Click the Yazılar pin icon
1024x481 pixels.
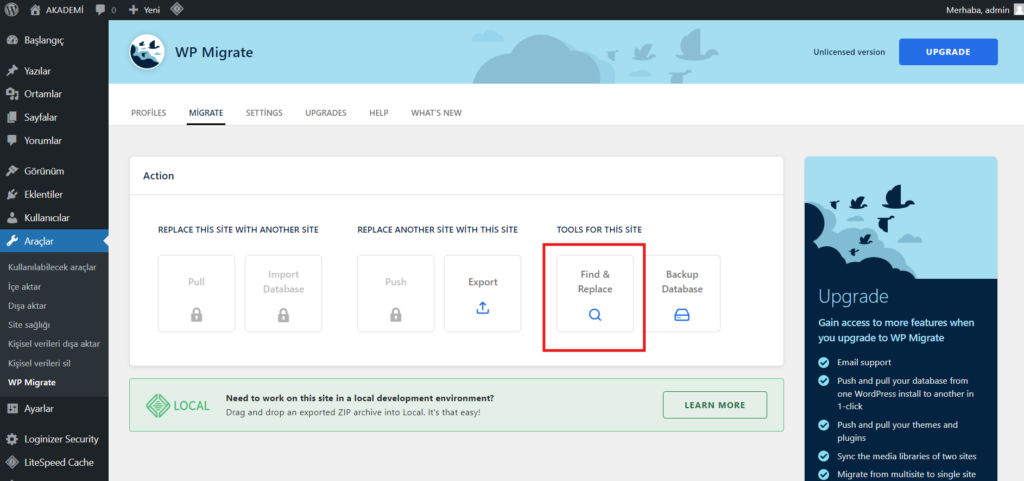pyautogui.click(x=12, y=70)
